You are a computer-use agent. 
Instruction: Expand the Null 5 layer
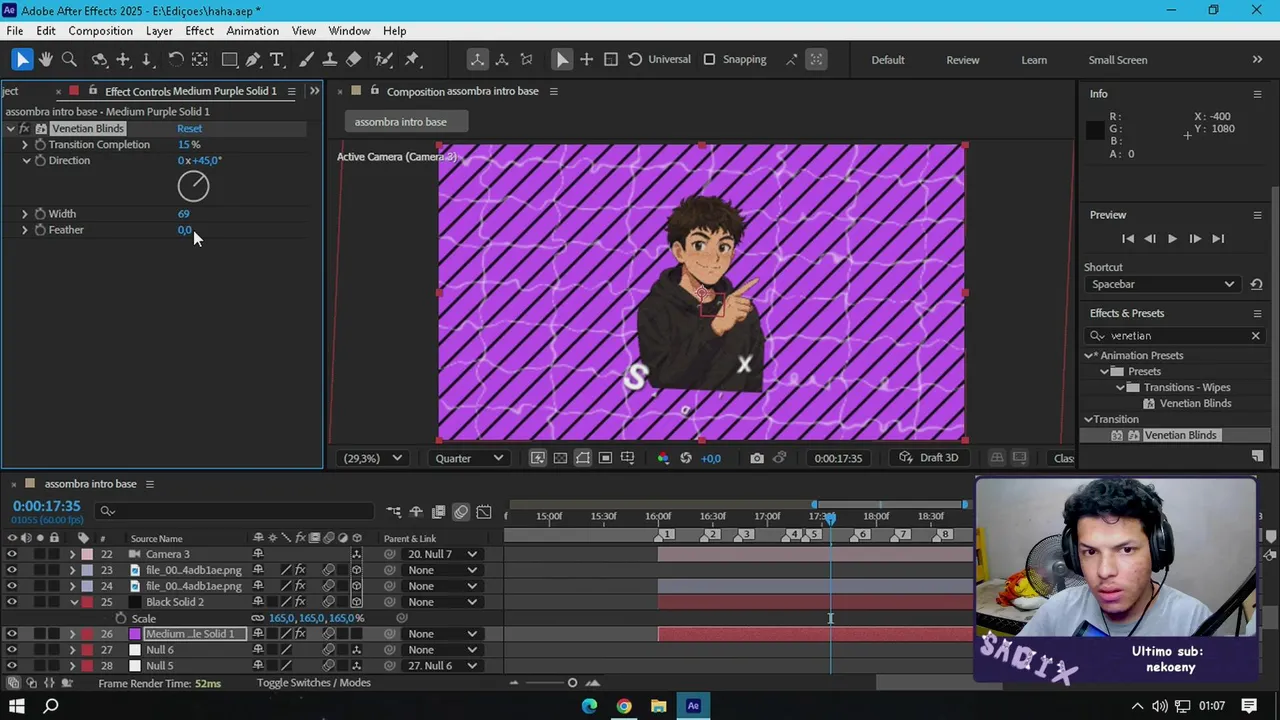coord(72,666)
